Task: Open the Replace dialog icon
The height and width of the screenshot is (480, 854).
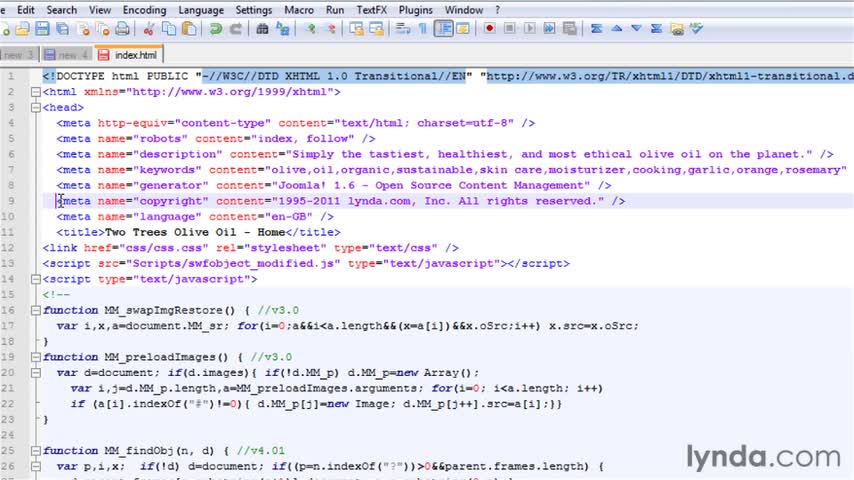Action: [283, 29]
